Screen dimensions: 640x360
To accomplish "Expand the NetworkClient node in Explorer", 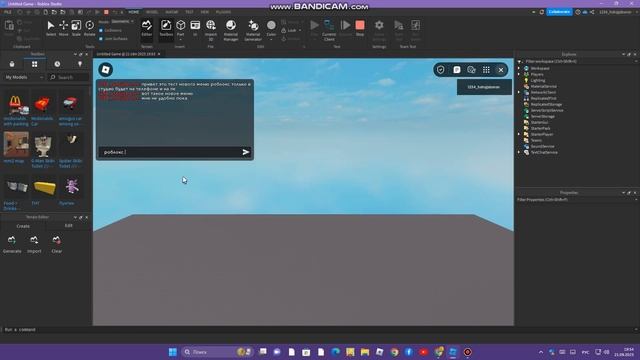I will (519, 93).
